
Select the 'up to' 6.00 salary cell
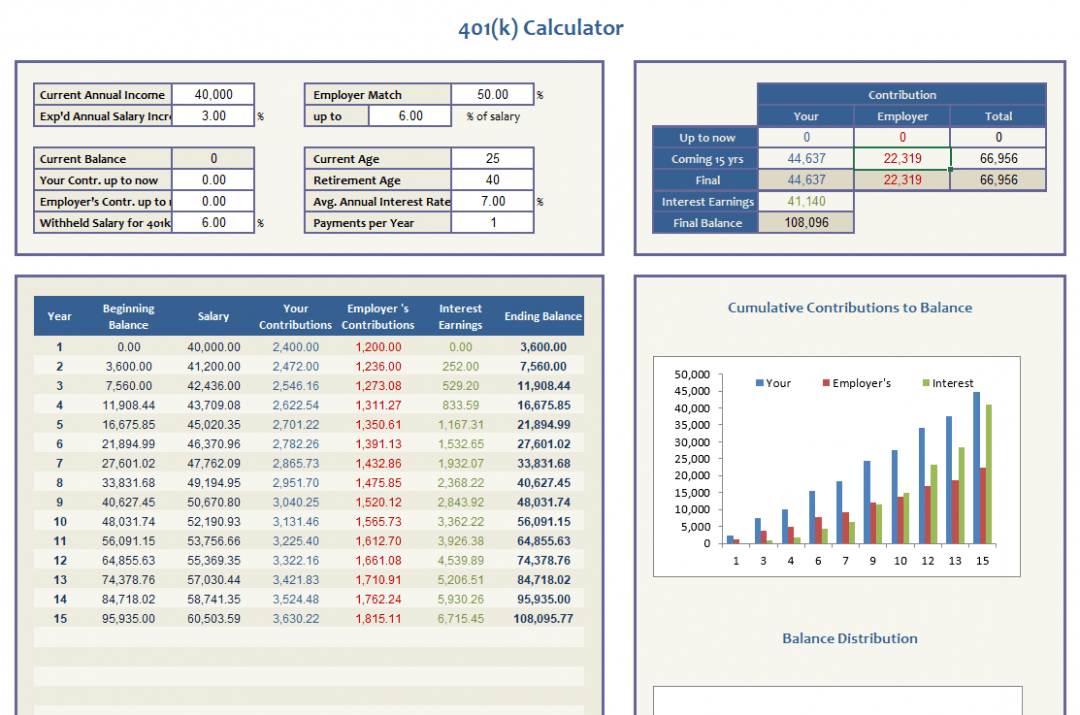pyautogui.click(x=411, y=116)
